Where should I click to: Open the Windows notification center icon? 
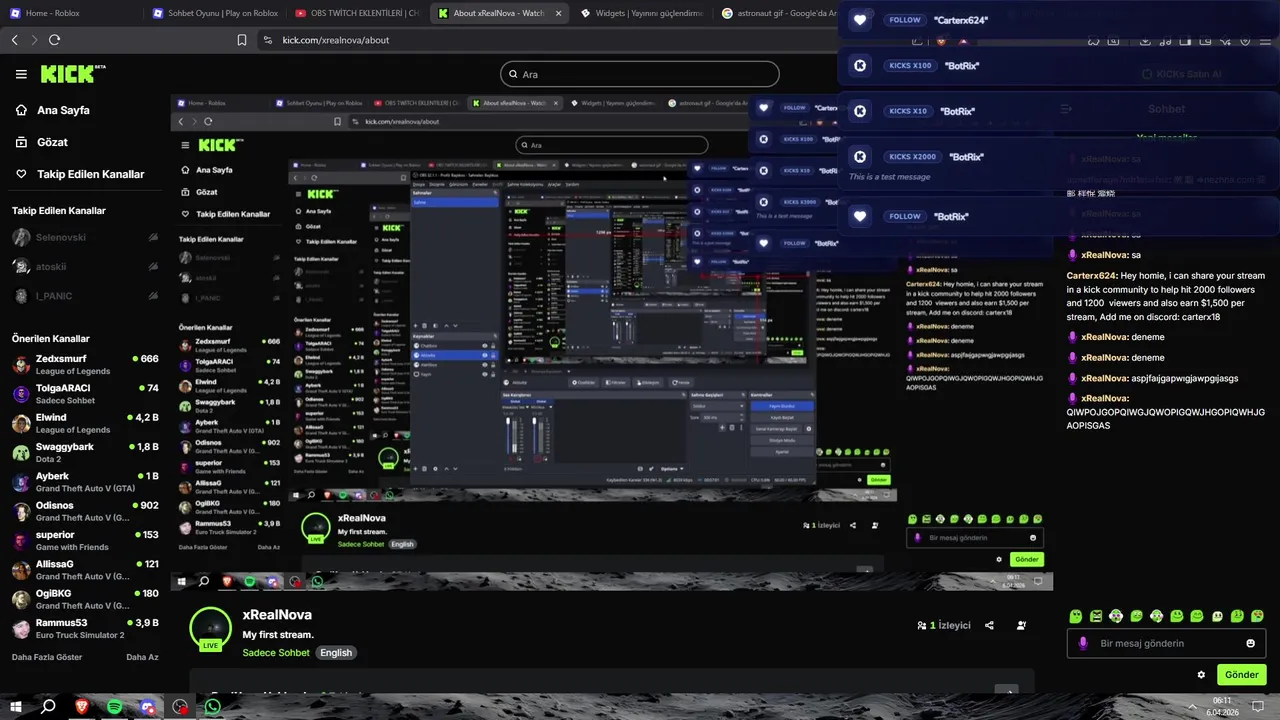click(1260, 706)
